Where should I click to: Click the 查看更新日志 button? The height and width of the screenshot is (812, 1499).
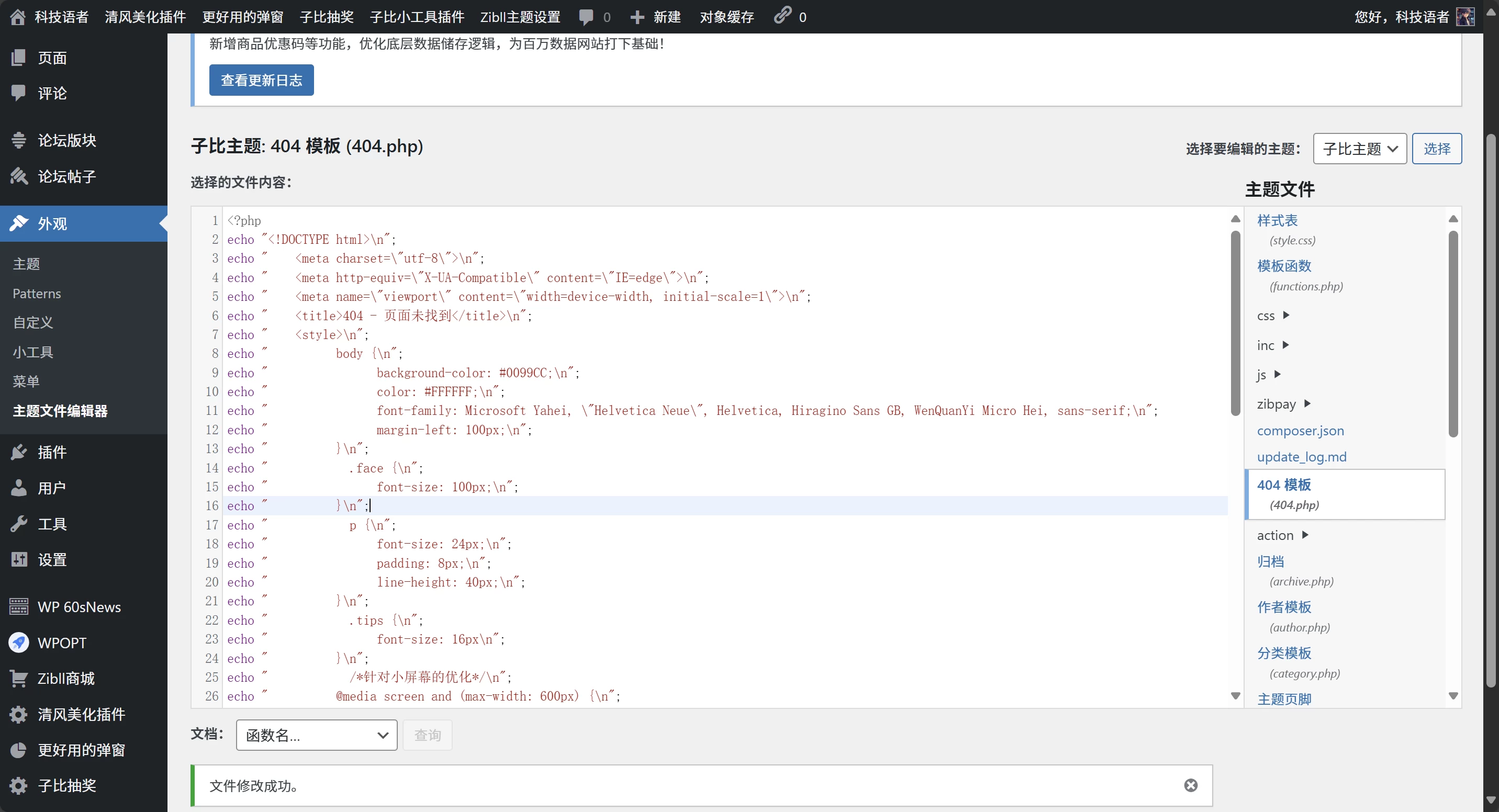(x=261, y=80)
